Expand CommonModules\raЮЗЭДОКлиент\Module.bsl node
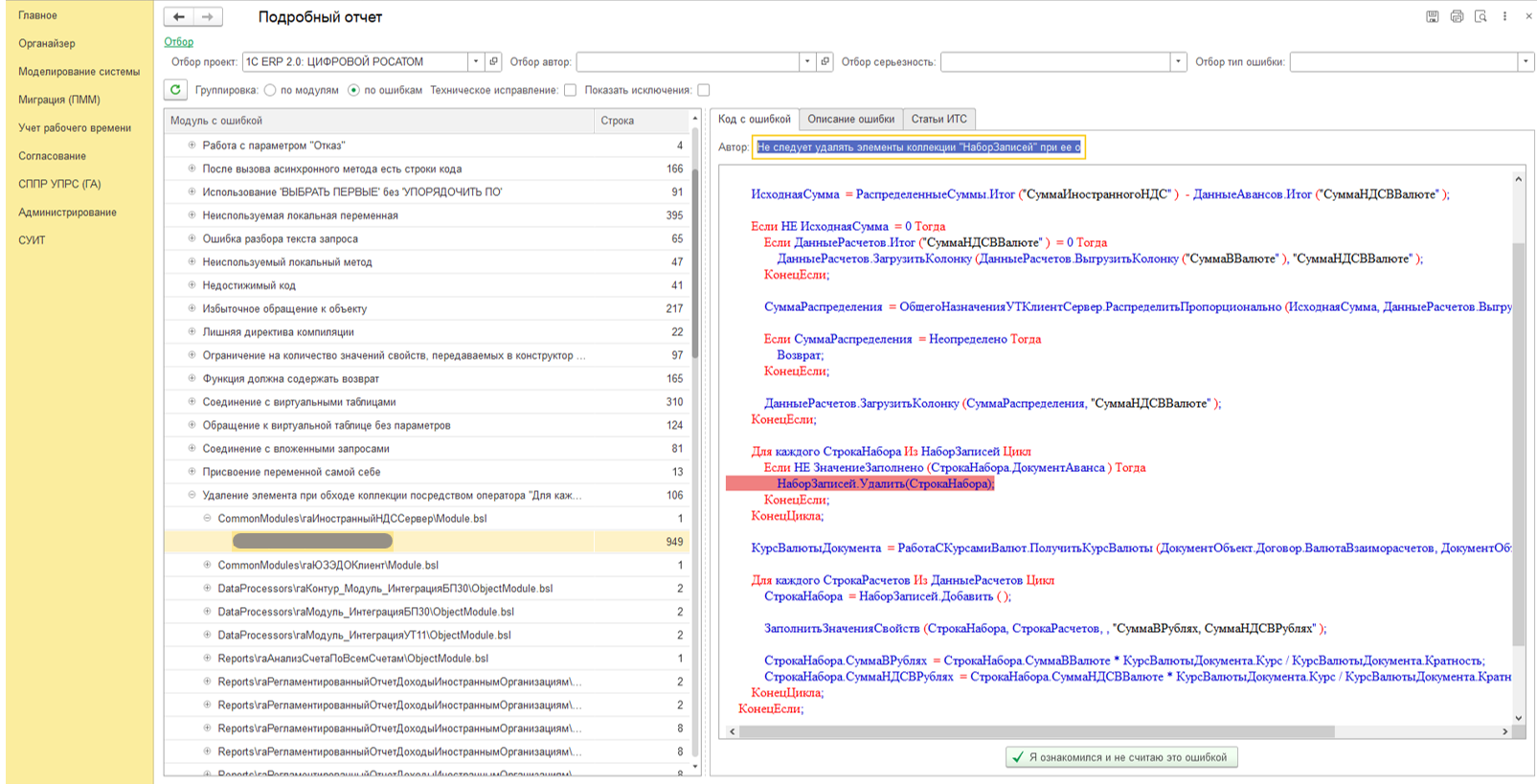This screenshot has width=1537, height=784. [207, 565]
